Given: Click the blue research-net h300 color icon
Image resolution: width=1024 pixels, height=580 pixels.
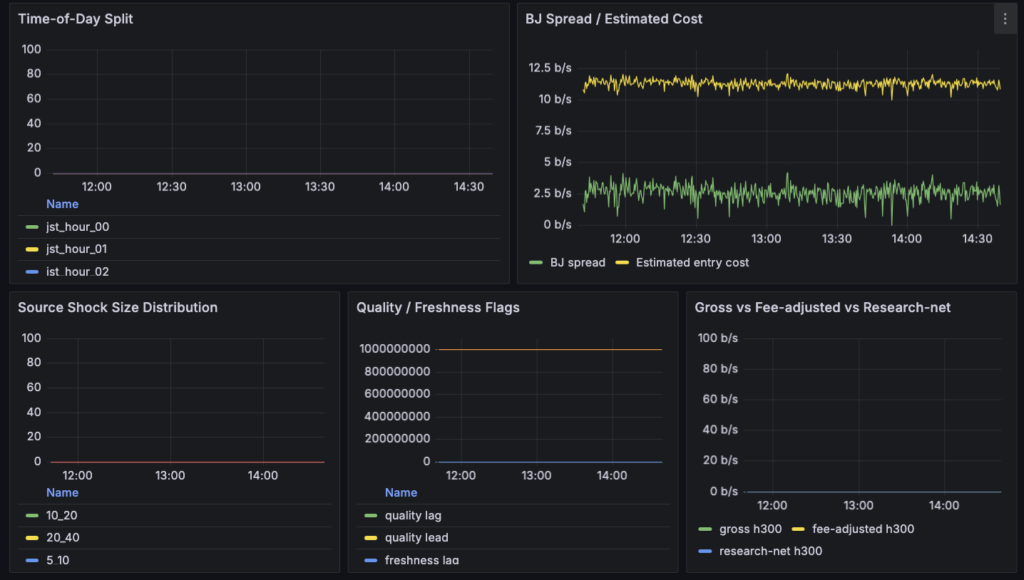Looking at the screenshot, I should click(705, 550).
